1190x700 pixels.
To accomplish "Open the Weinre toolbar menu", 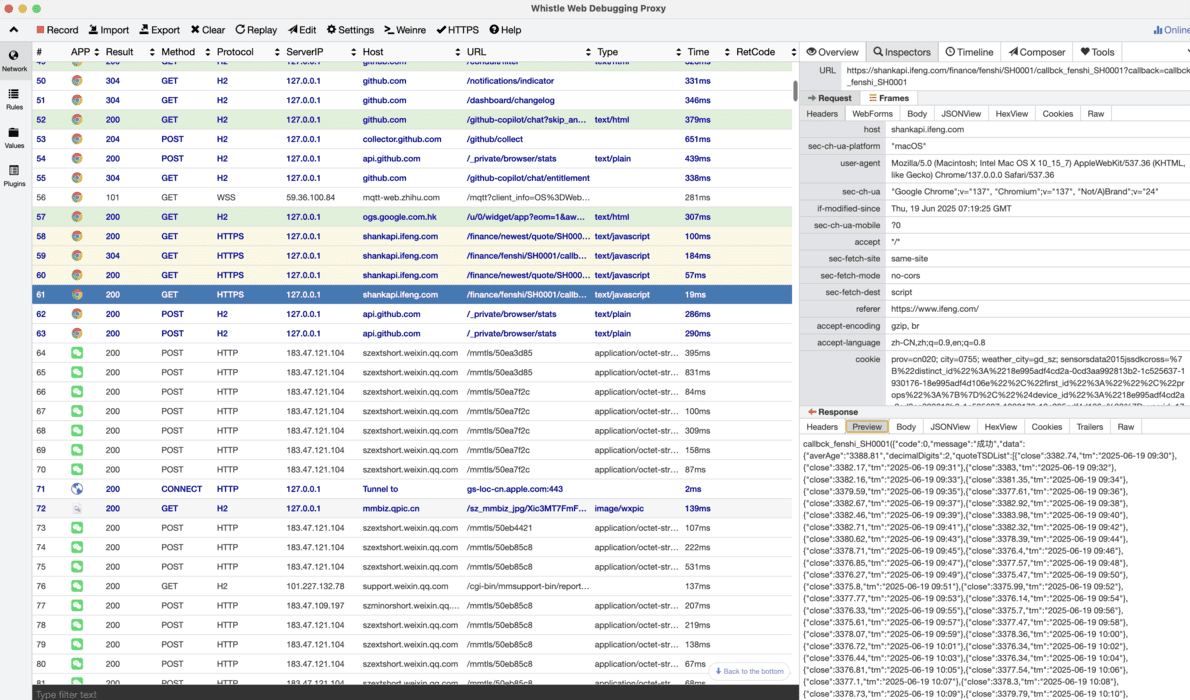I will [405, 30].
